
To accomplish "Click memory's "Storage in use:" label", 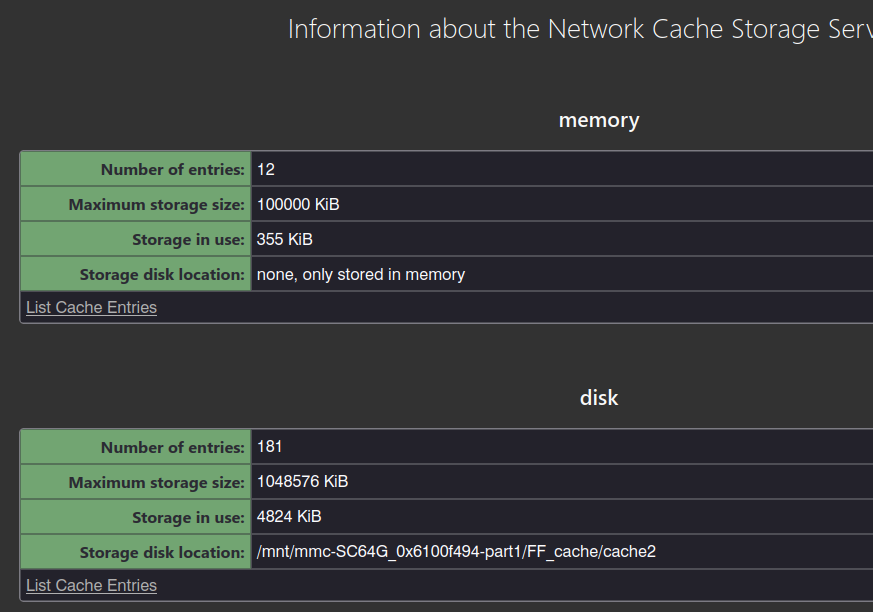I will [x=188, y=239].
